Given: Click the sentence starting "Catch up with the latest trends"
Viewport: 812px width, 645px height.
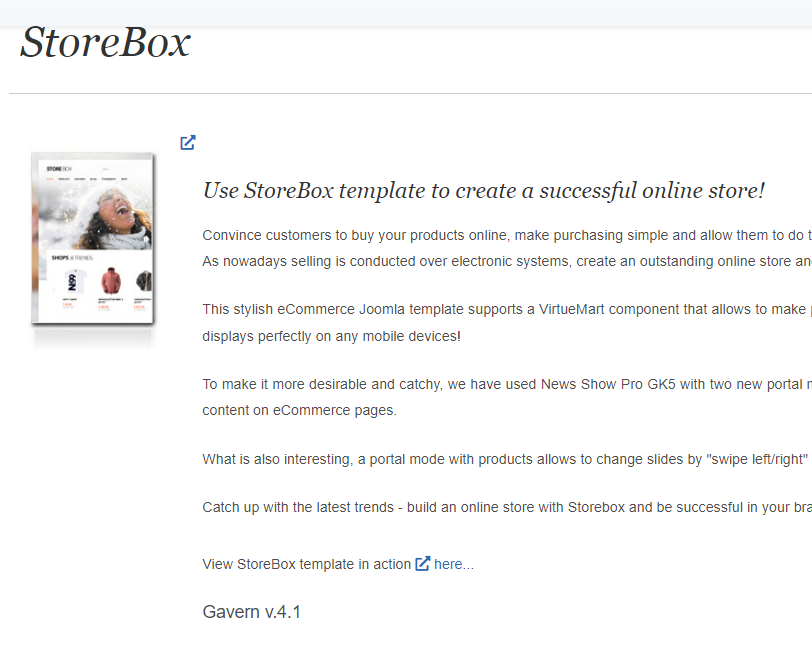Looking at the screenshot, I should pyautogui.click(x=507, y=507).
